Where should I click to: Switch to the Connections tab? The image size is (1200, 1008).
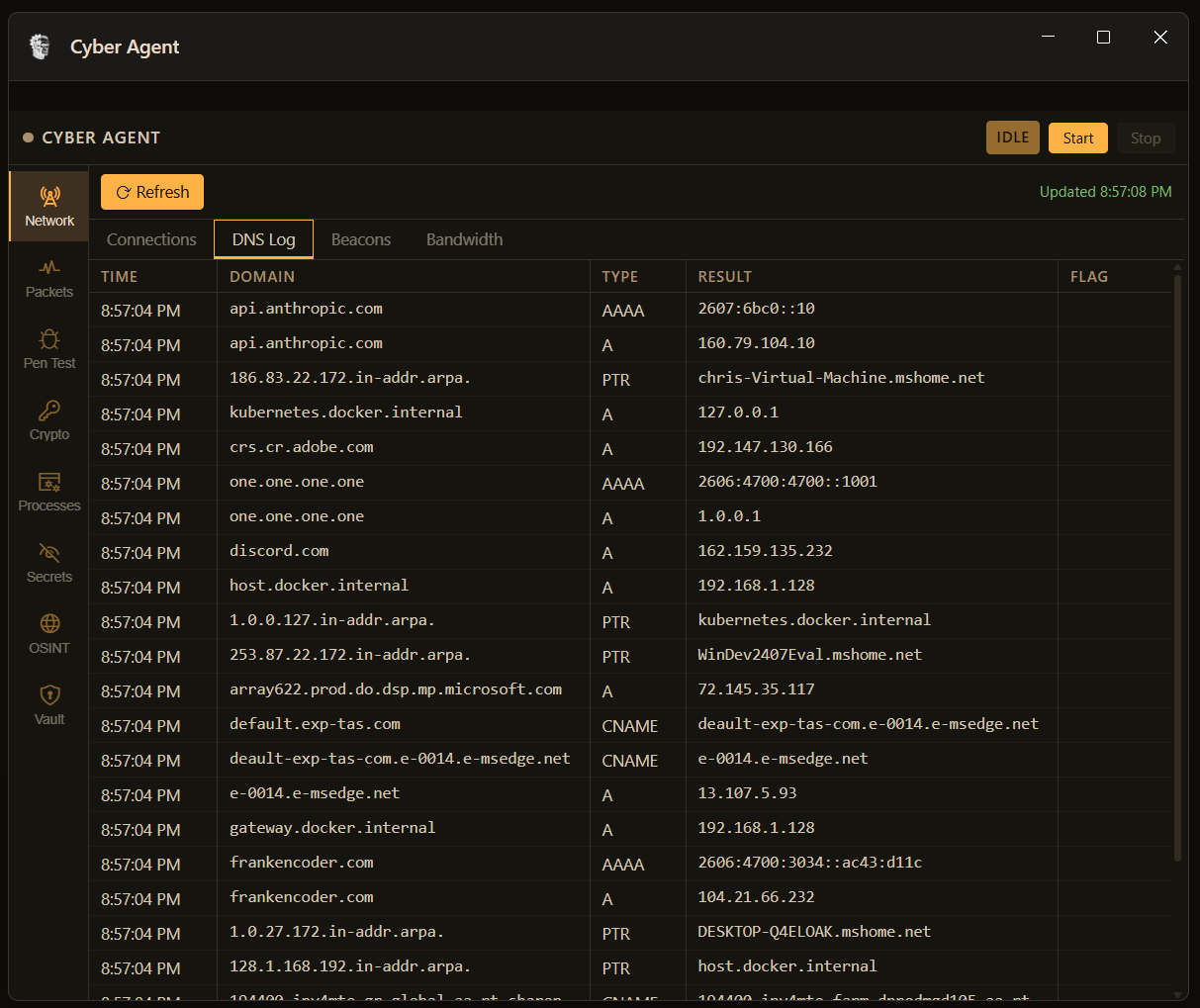[x=151, y=239]
